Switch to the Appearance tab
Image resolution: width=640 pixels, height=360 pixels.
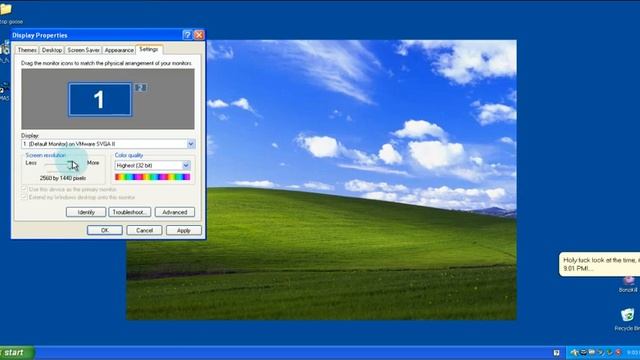click(119, 50)
